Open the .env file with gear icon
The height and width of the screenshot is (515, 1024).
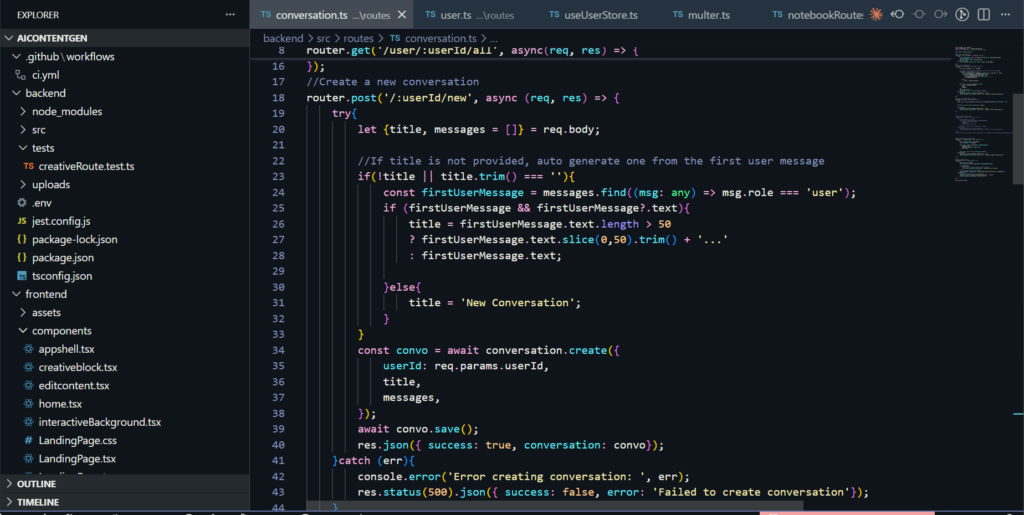click(41, 203)
